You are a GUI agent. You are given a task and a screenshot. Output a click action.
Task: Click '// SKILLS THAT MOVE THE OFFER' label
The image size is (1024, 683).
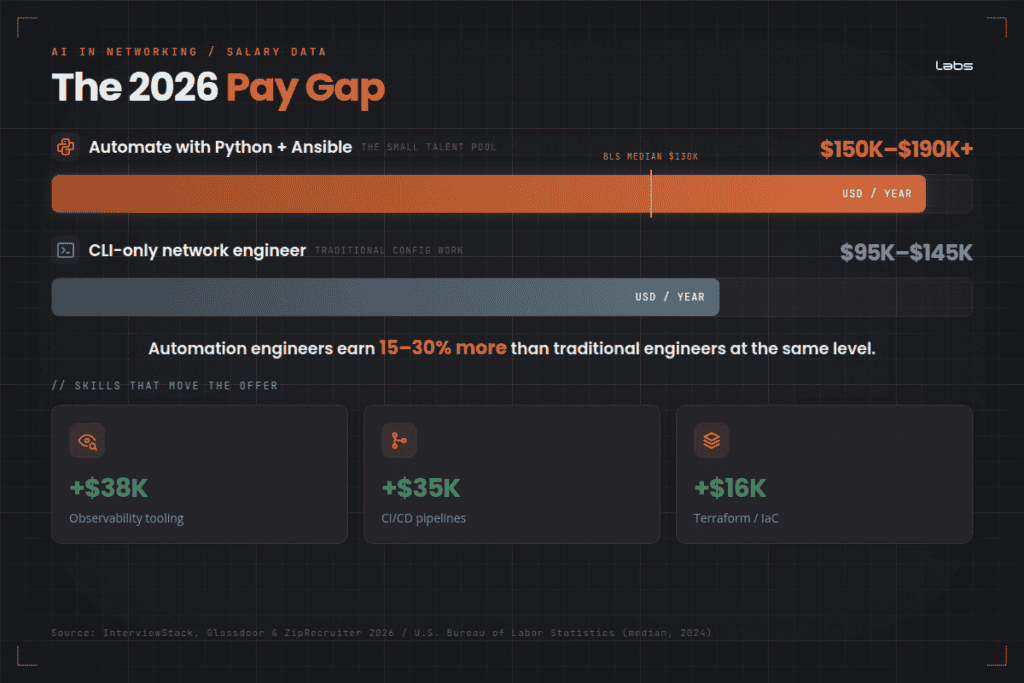pyautogui.click(x=165, y=385)
